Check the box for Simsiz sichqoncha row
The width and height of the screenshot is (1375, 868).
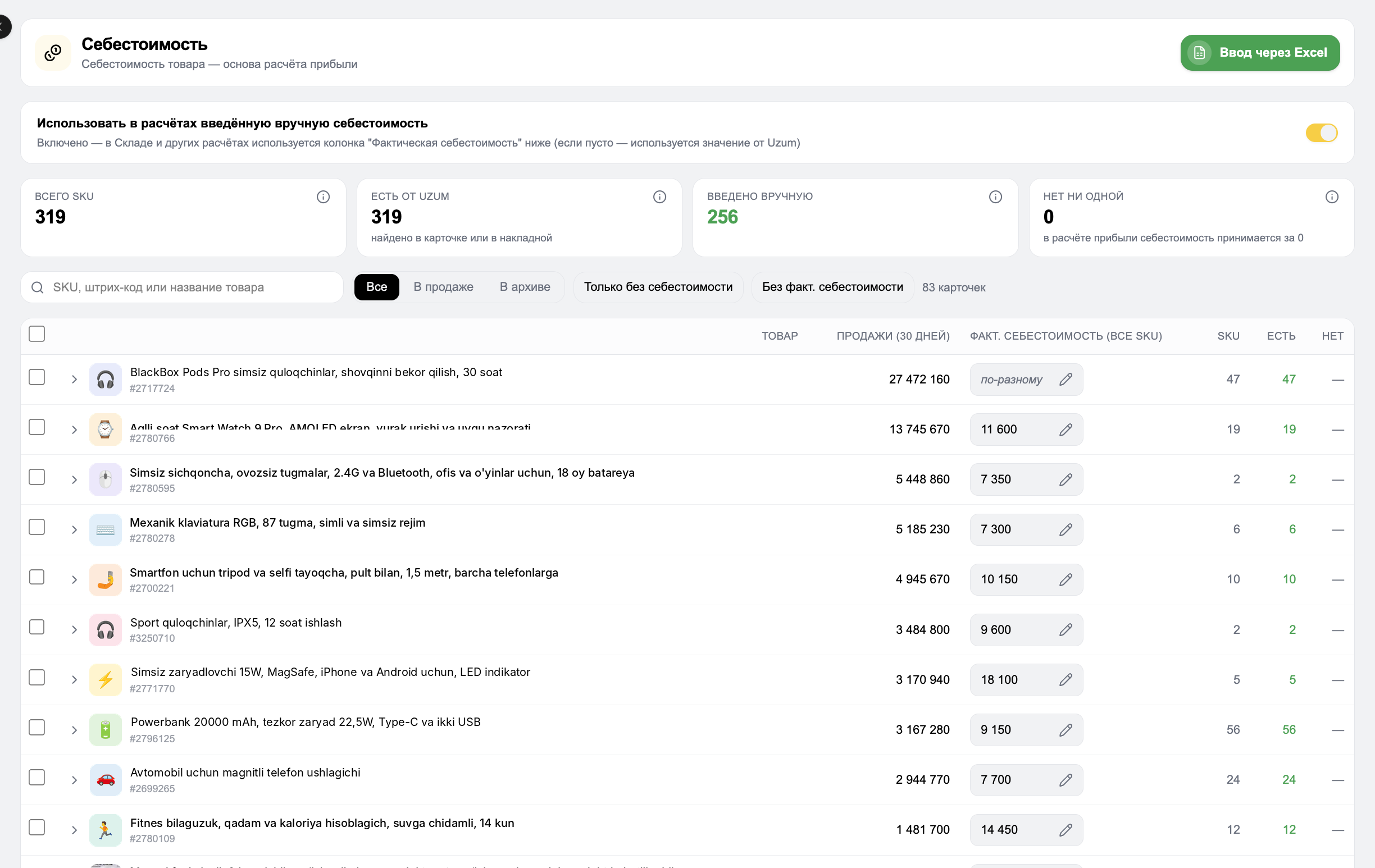[x=37, y=477]
